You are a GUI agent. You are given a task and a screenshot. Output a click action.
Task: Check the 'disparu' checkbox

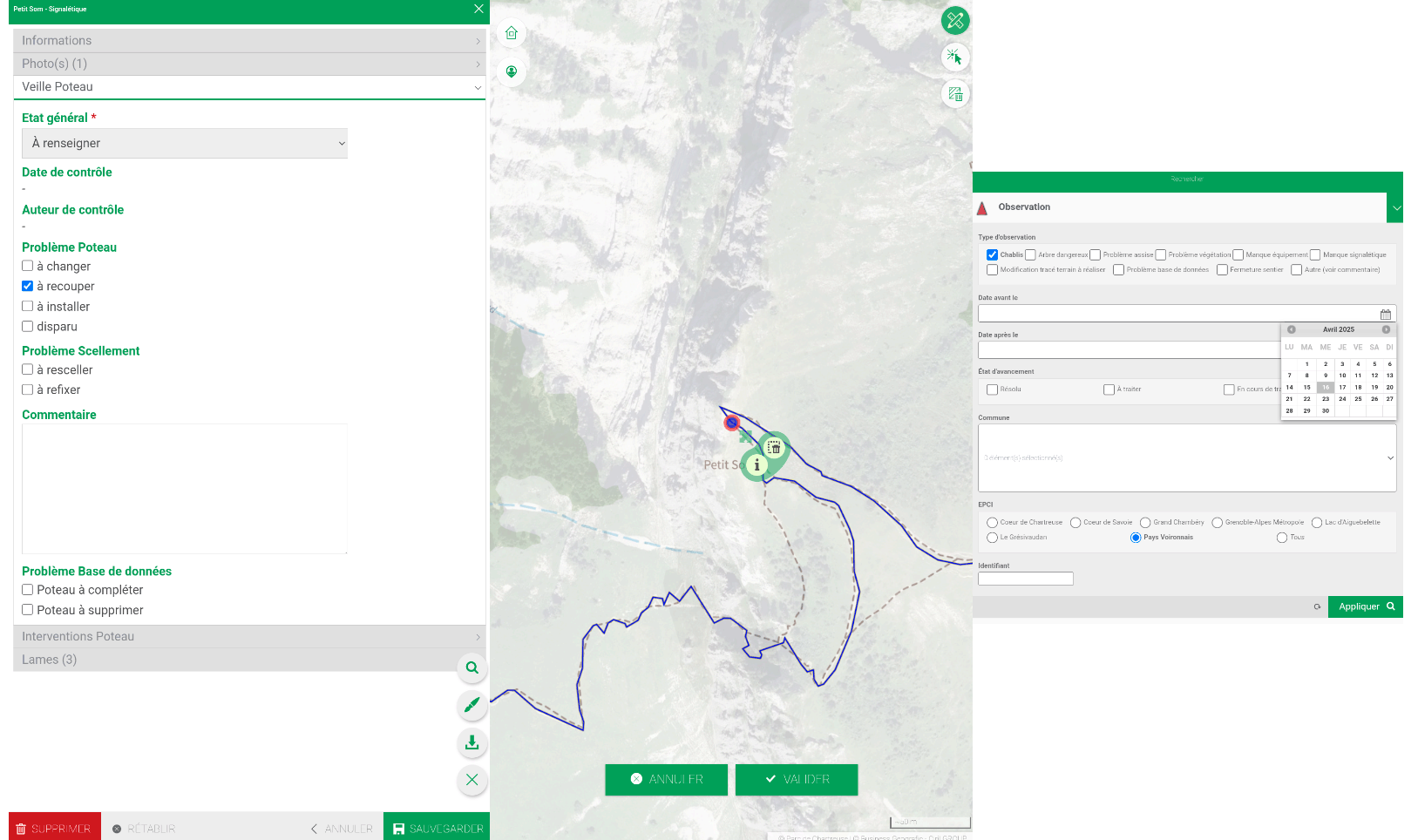pyautogui.click(x=27, y=326)
